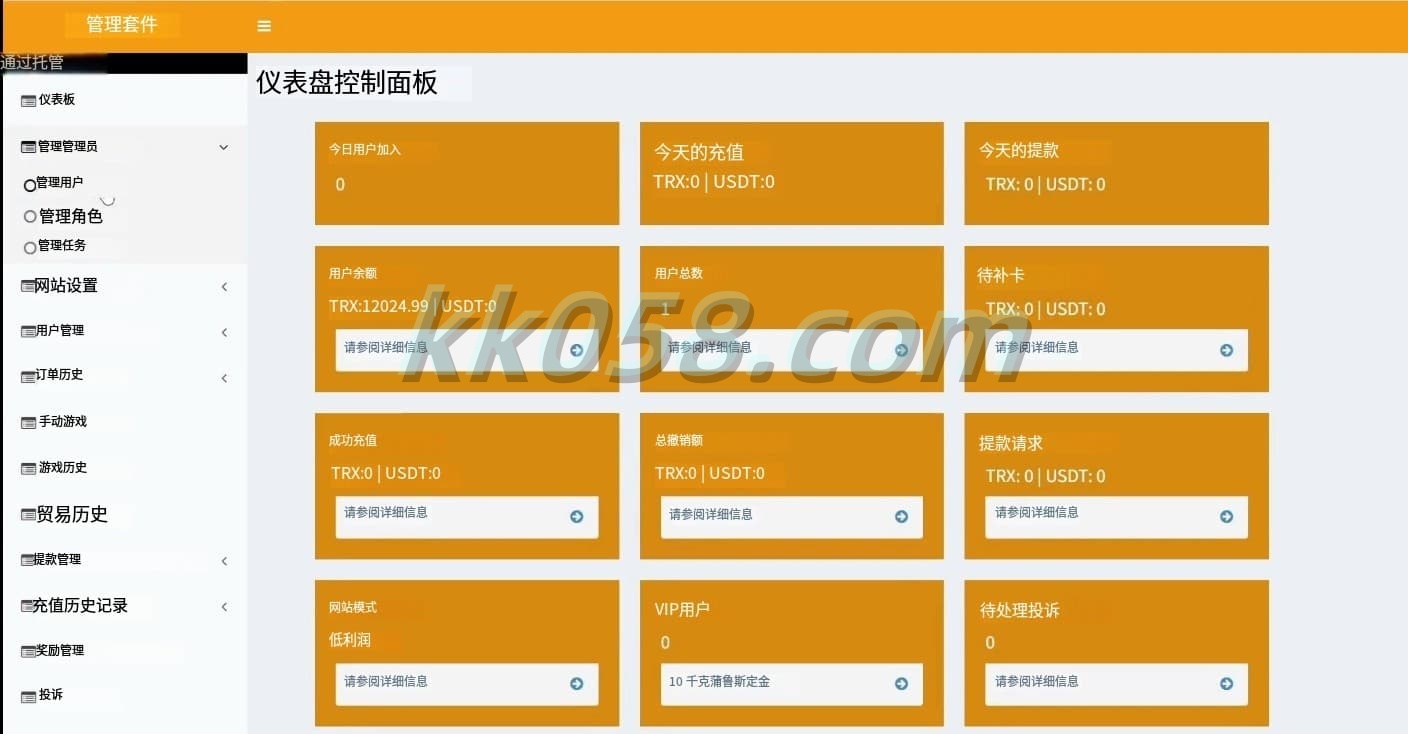Expand the 充值历史记录 chevron
The width and height of the screenshot is (1408, 734).
pos(224,607)
